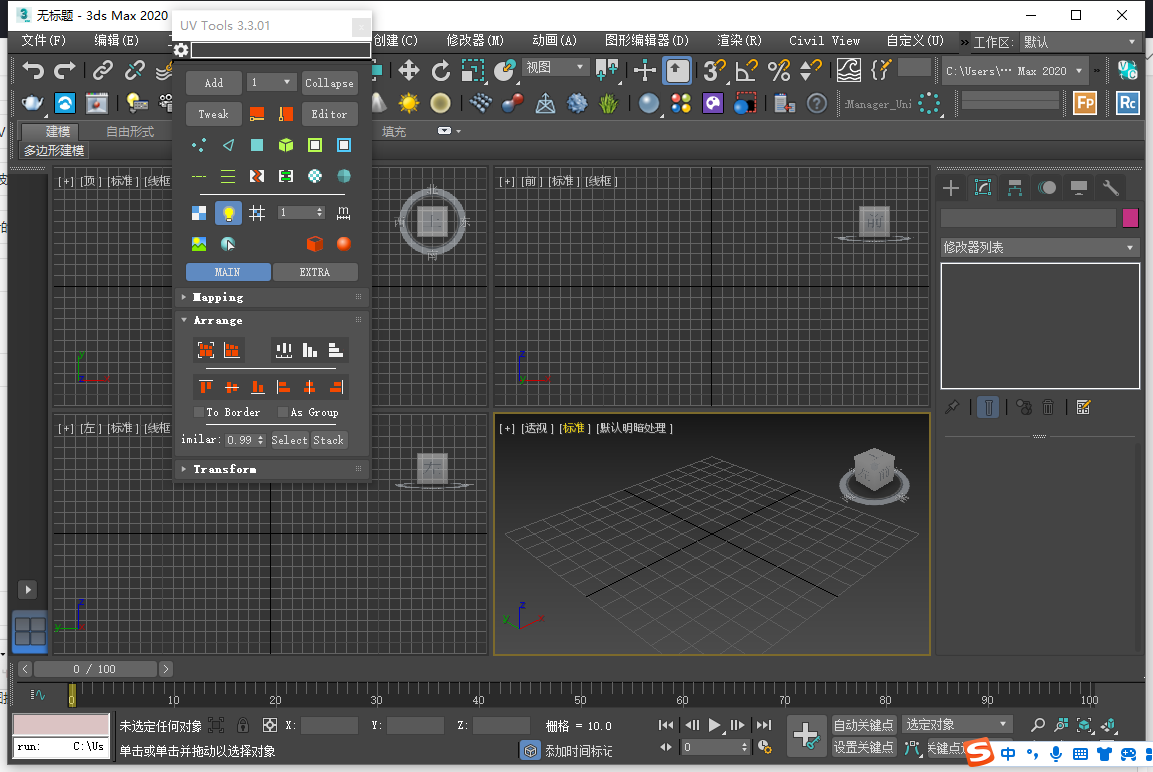Enable the To Border checkbox
Image resolution: width=1153 pixels, height=772 pixels.
click(x=199, y=412)
